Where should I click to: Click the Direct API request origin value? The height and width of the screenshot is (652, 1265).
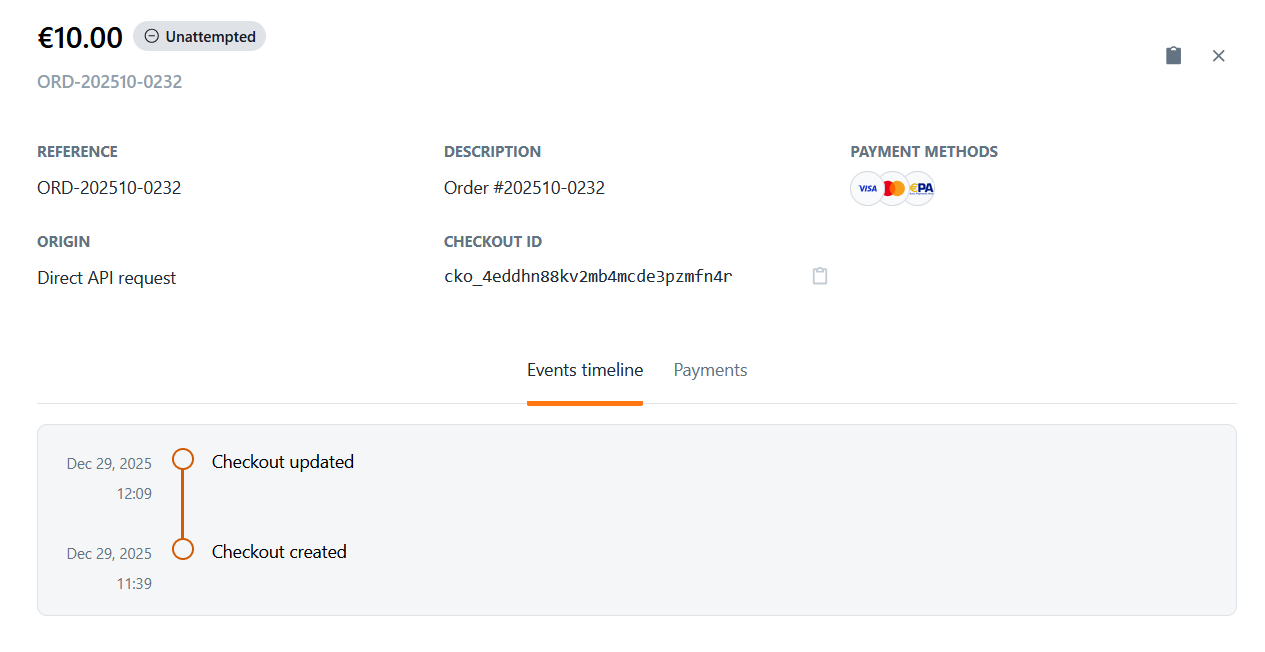coord(106,277)
